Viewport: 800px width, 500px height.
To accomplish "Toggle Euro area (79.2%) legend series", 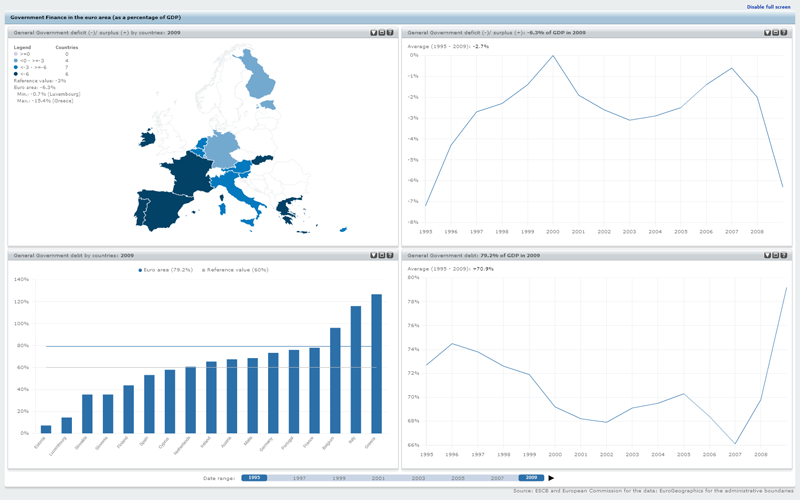I will 168,270.
